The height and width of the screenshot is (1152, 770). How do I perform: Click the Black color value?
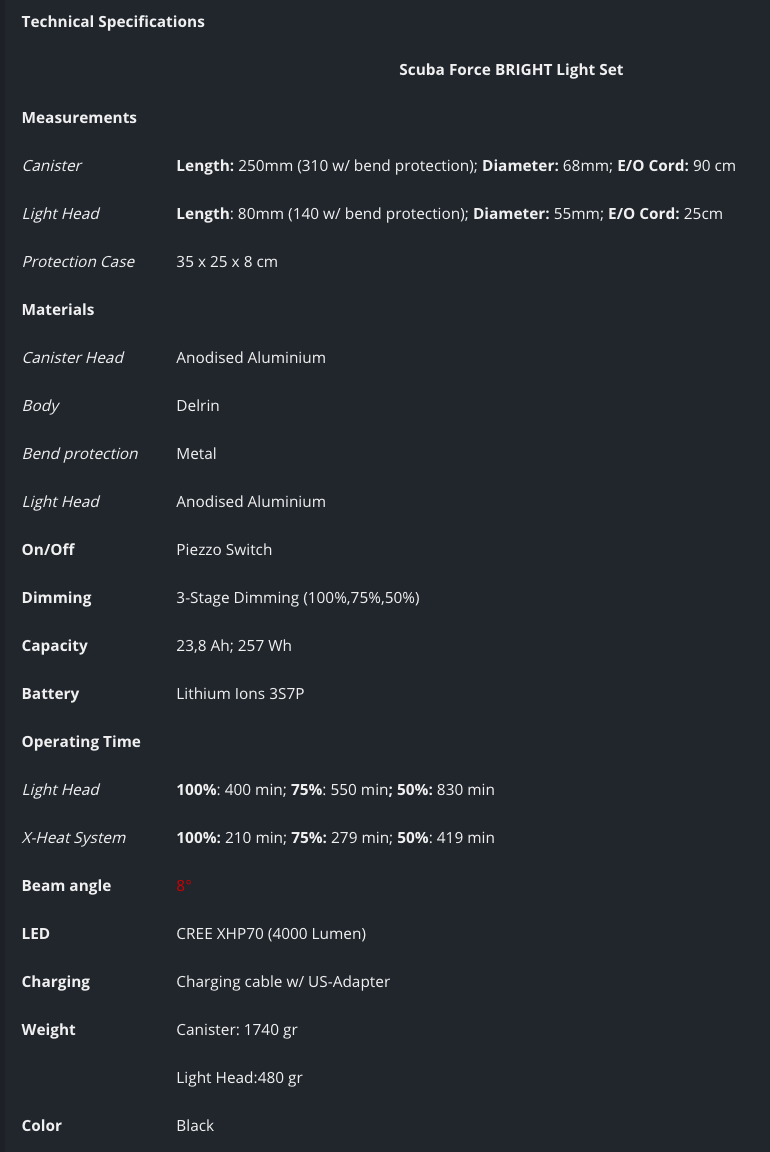point(195,1126)
